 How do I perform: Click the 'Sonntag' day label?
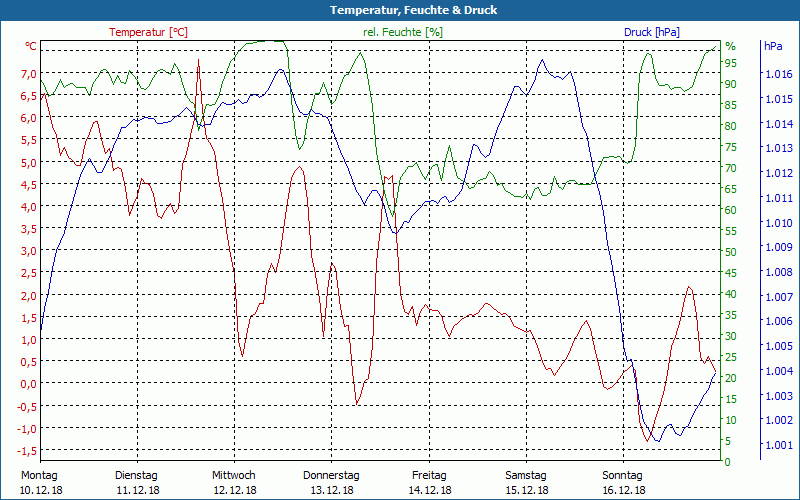(x=622, y=475)
